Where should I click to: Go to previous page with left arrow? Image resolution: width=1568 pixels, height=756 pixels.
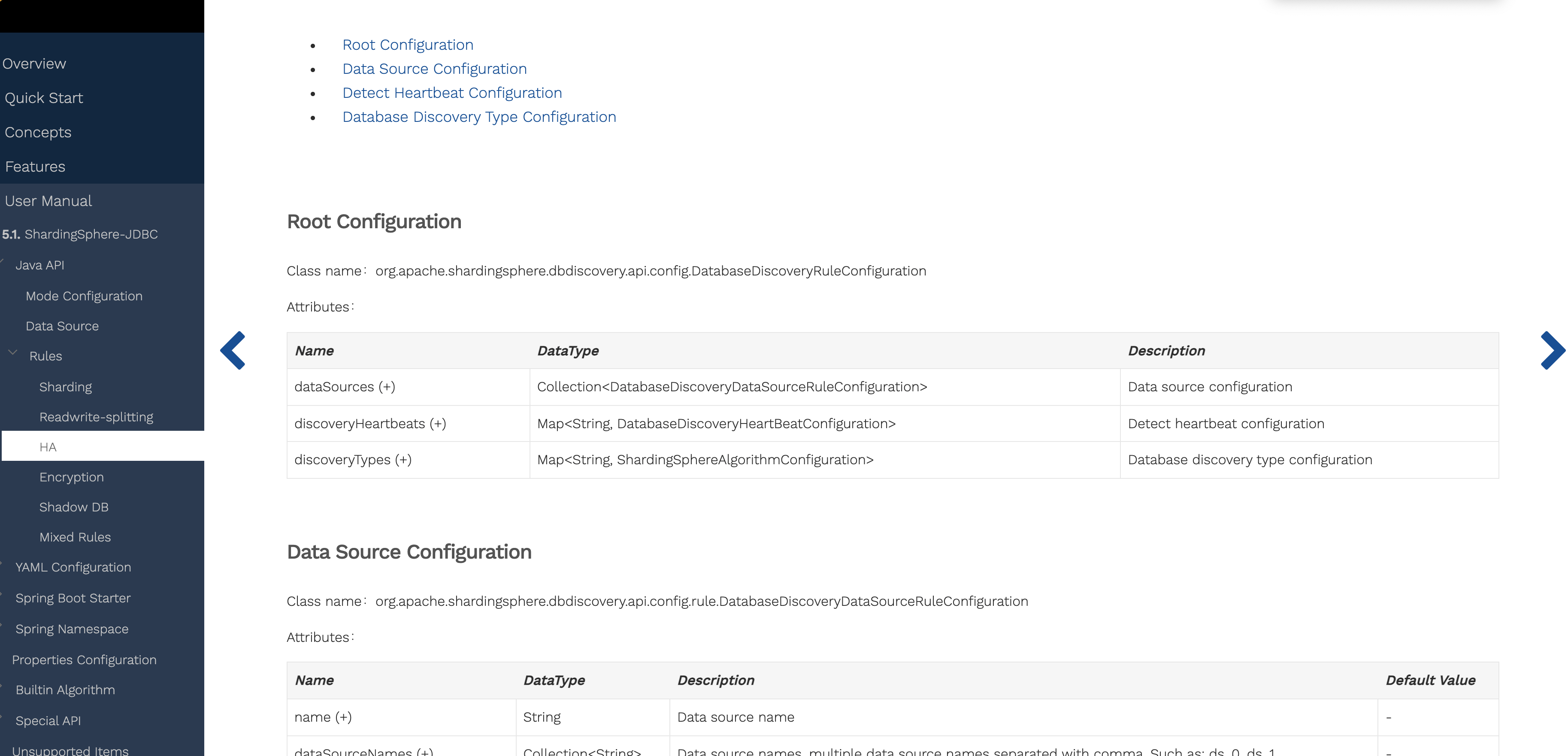pyautogui.click(x=233, y=350)
